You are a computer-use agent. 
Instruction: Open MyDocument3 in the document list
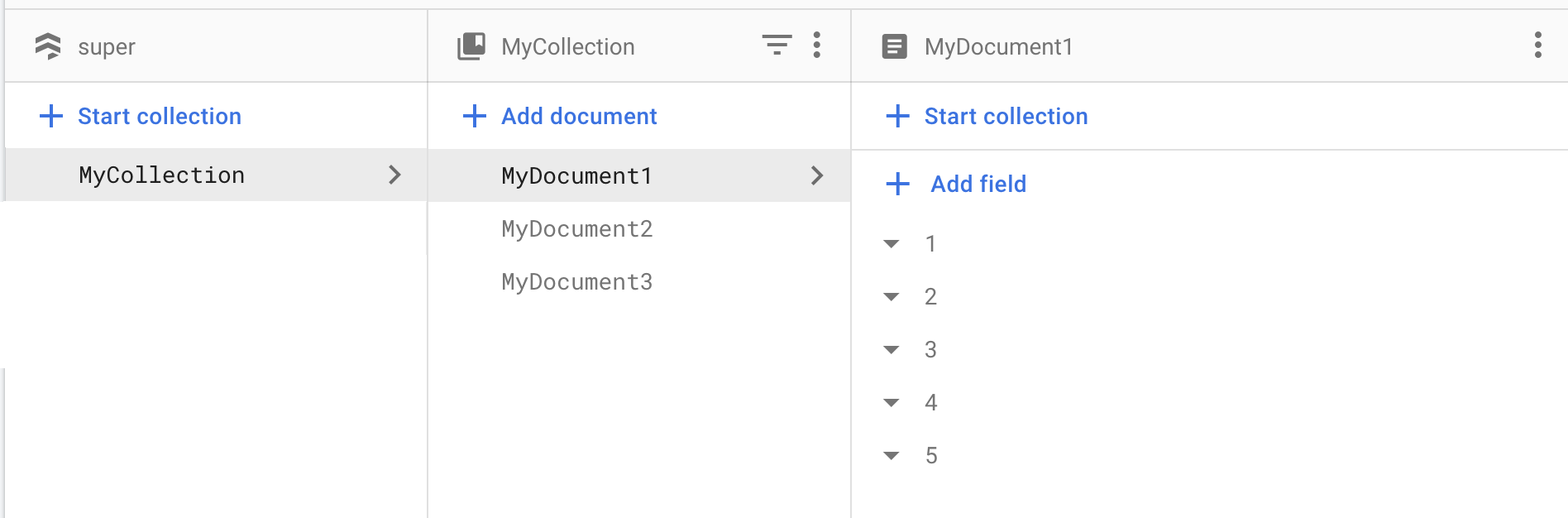click(x=577, y=281)
